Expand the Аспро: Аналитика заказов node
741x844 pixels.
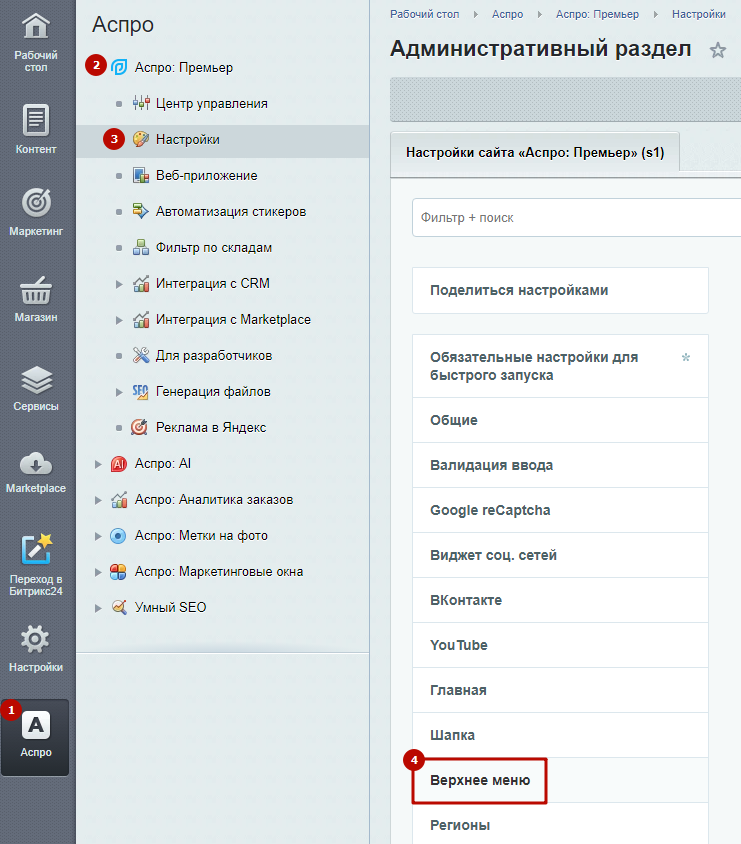click(98, 500)
